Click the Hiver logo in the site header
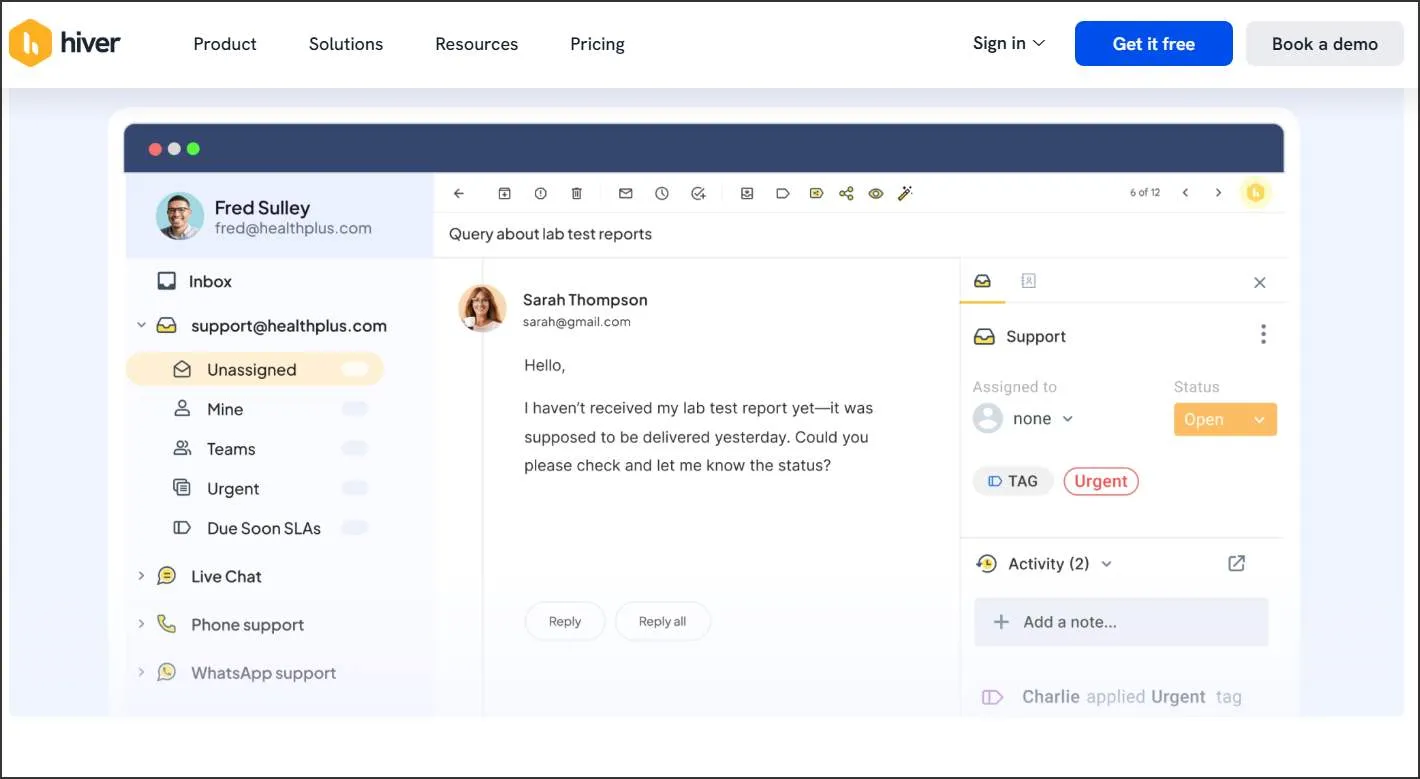1420x779 pixels. (64, 43)
